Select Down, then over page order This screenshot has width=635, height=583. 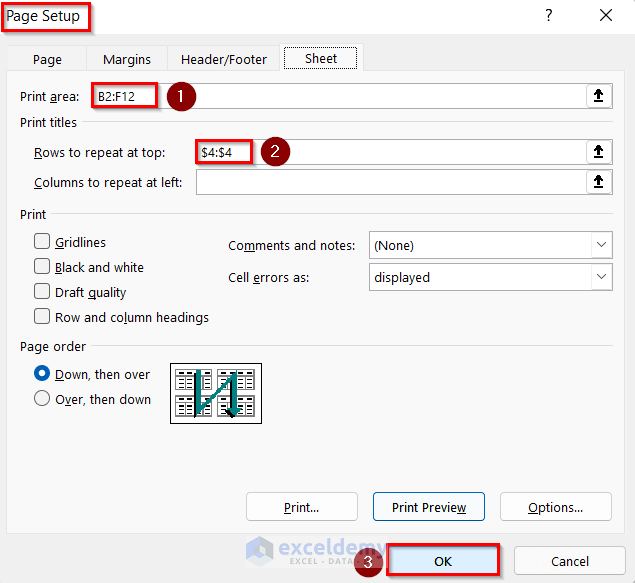(x=42, y=373)
